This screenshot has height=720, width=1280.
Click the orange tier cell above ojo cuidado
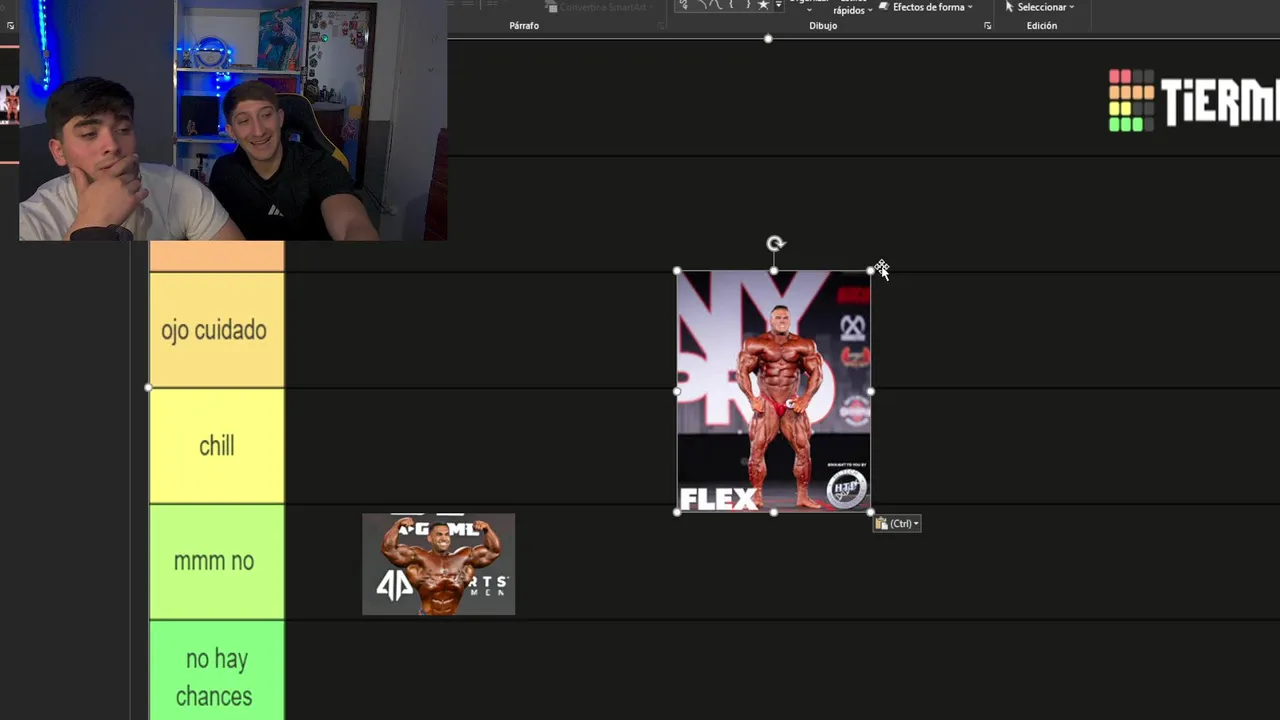point(216,256)
